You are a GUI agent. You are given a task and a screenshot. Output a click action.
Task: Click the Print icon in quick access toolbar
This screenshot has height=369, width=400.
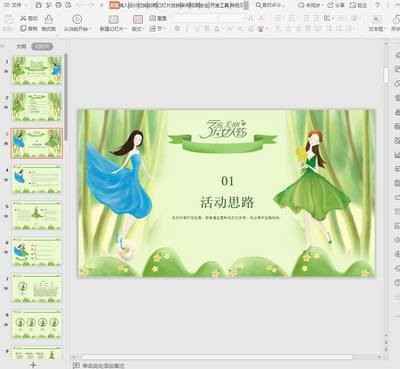point(58,5)
